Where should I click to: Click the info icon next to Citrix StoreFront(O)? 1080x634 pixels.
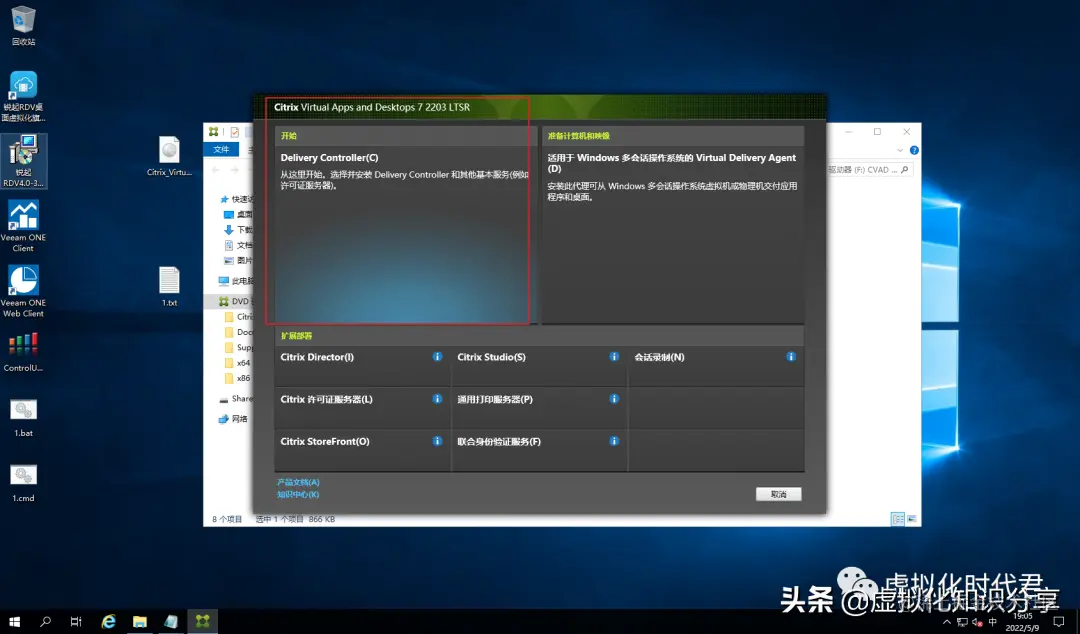(437, 440)
